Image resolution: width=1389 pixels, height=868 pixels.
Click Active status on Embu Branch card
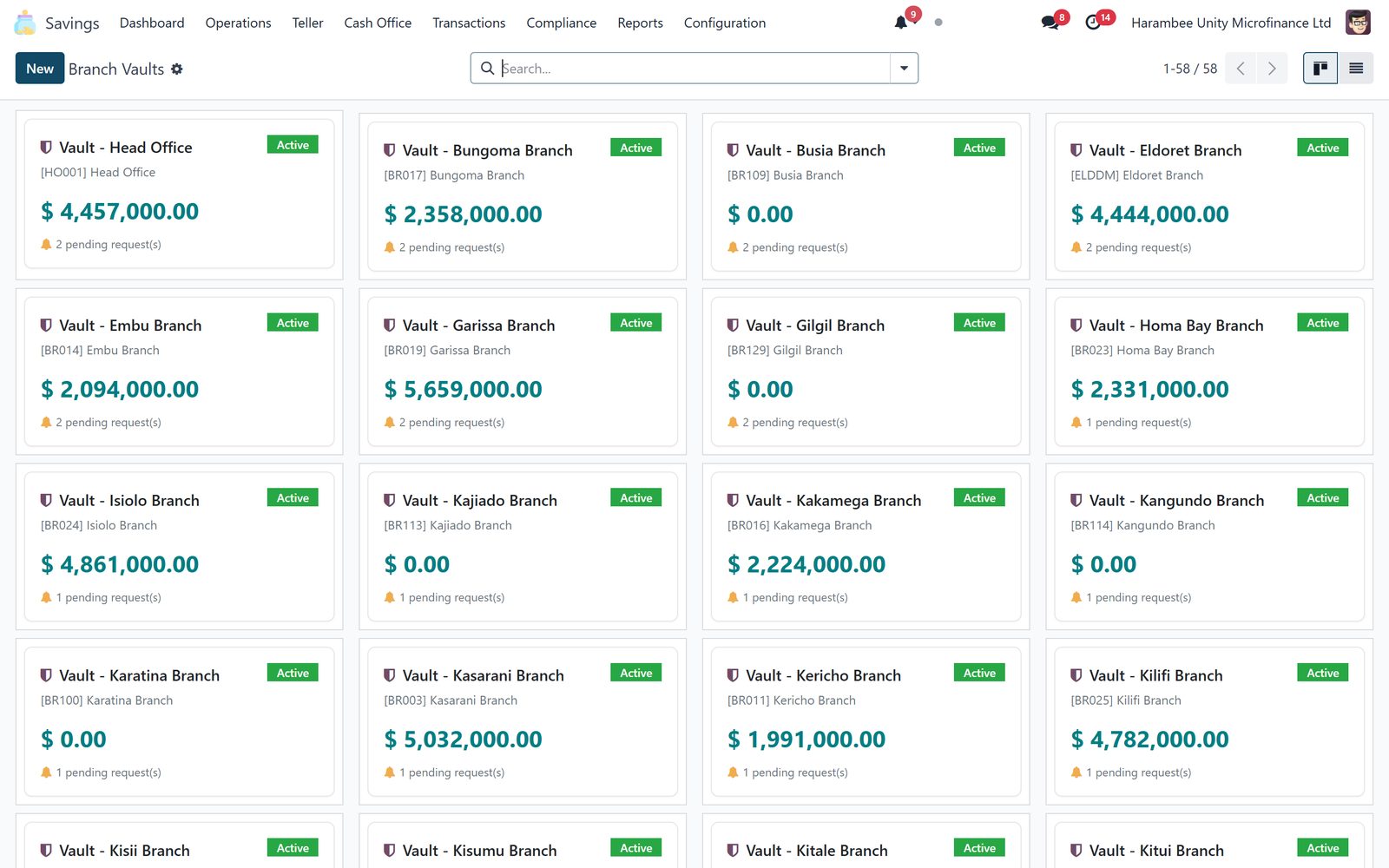pos(293,323)
